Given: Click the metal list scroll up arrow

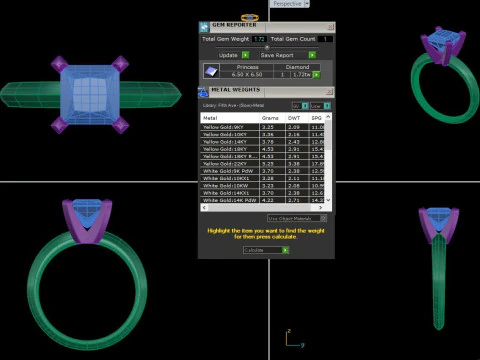Looking at the screenshot, I should (328, 117).
